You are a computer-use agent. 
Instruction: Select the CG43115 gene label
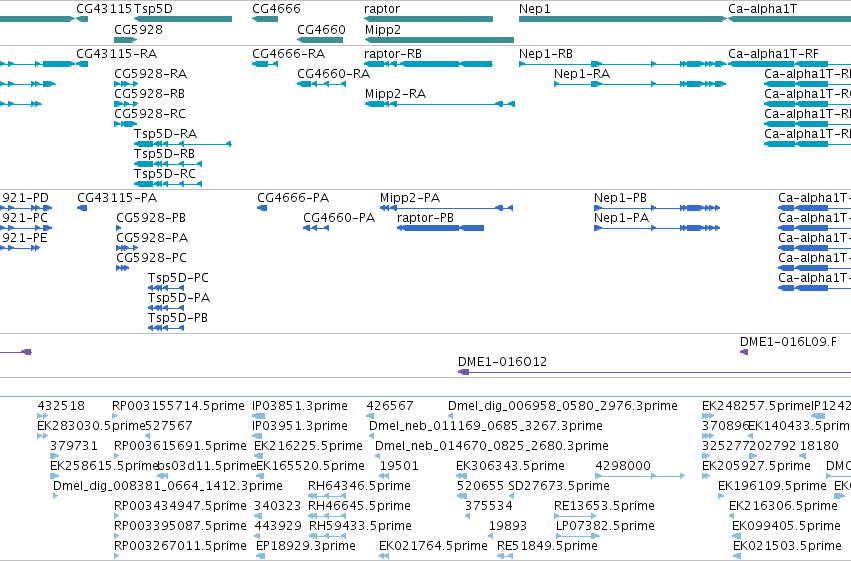pyautogui.click(x=104, y=9)
